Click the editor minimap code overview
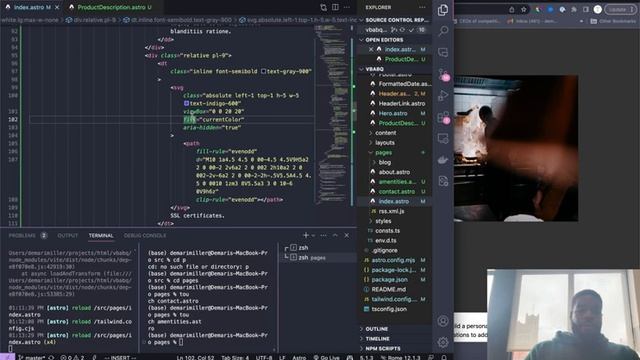 (333, 114)
